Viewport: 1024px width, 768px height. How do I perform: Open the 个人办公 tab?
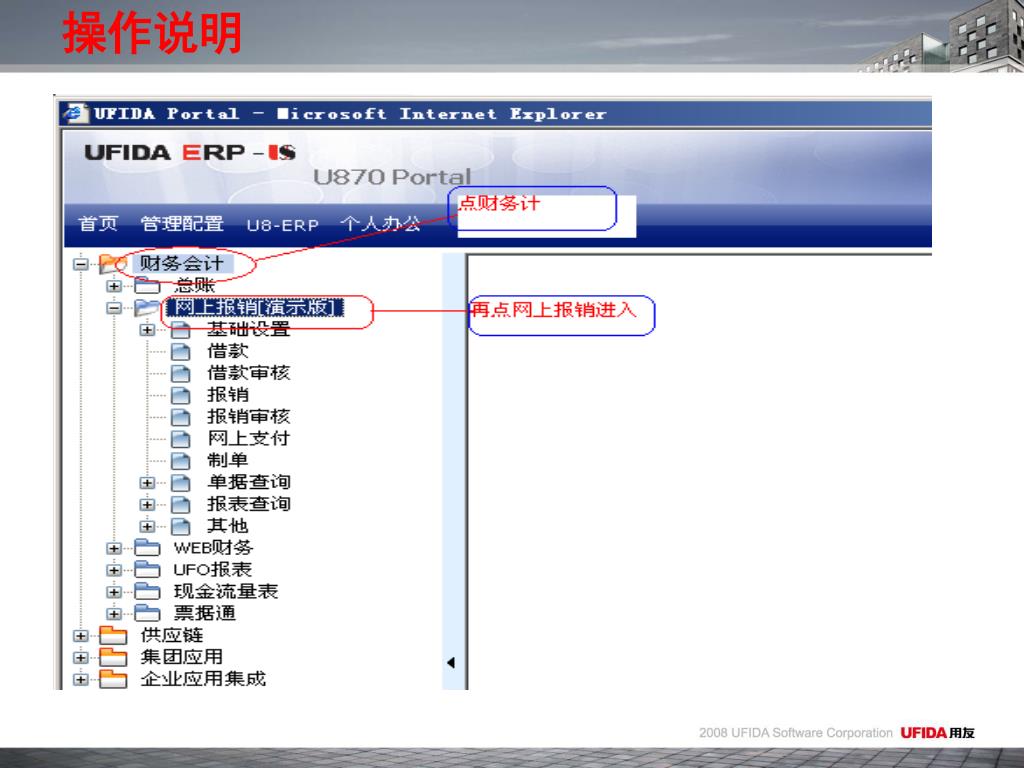point(381,223)
